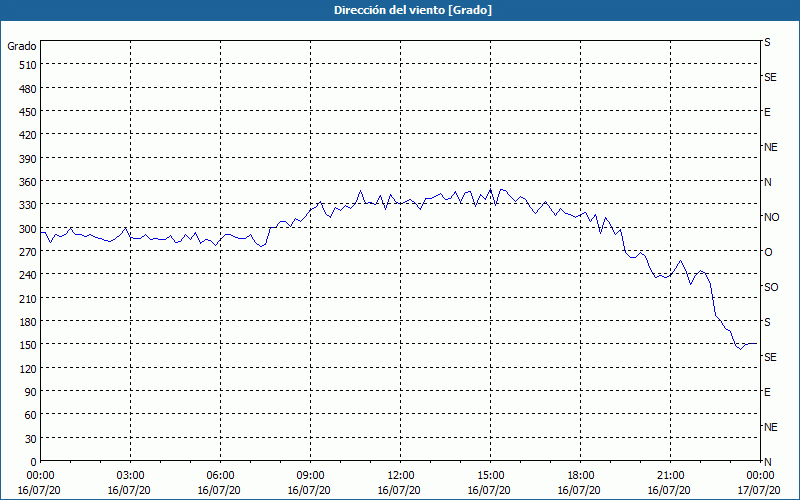Select the 06:00 time axis label
The image size is (800, 500).
point(220,476)
